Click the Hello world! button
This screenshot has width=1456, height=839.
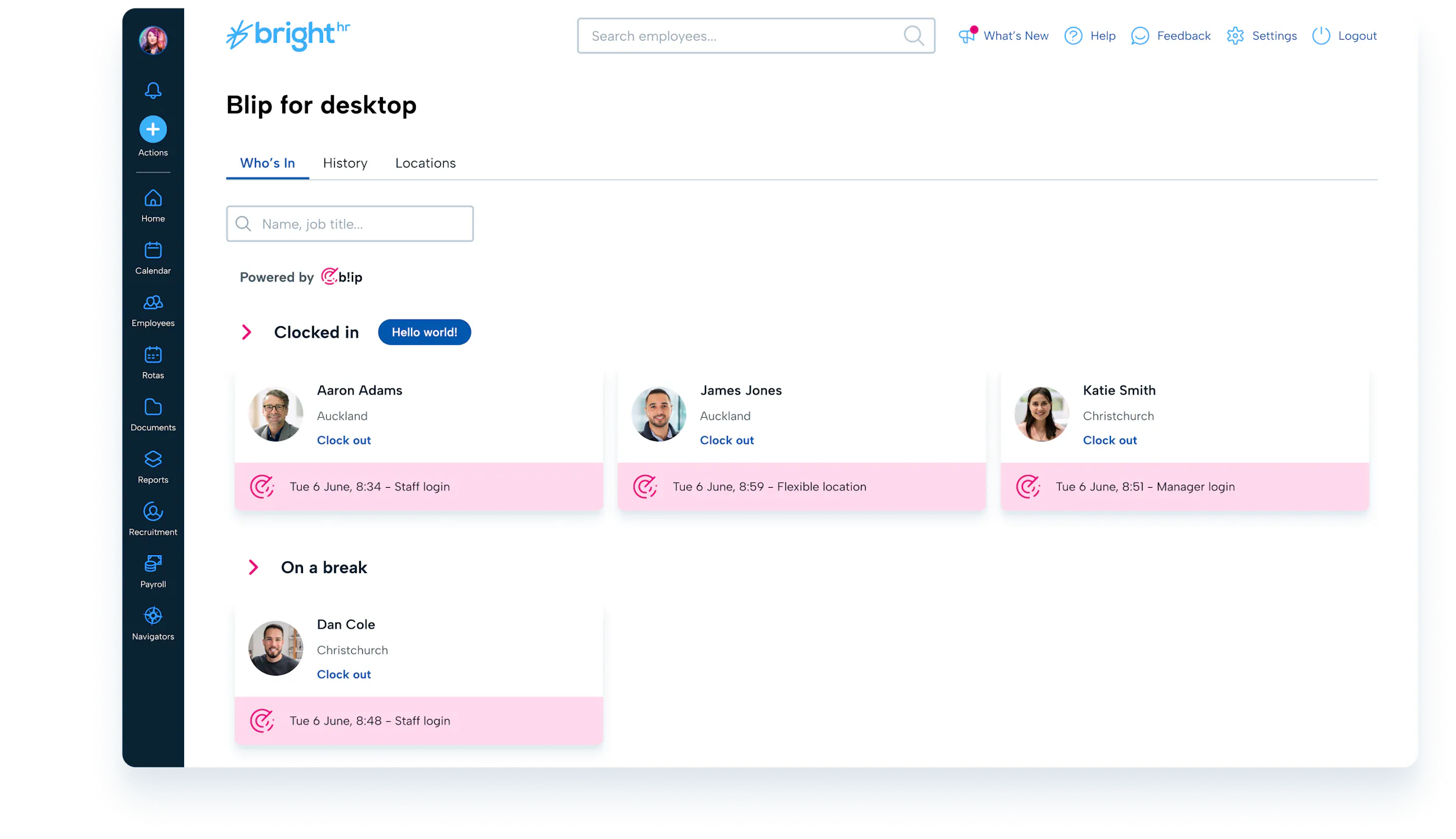click(x=424, y=332)
